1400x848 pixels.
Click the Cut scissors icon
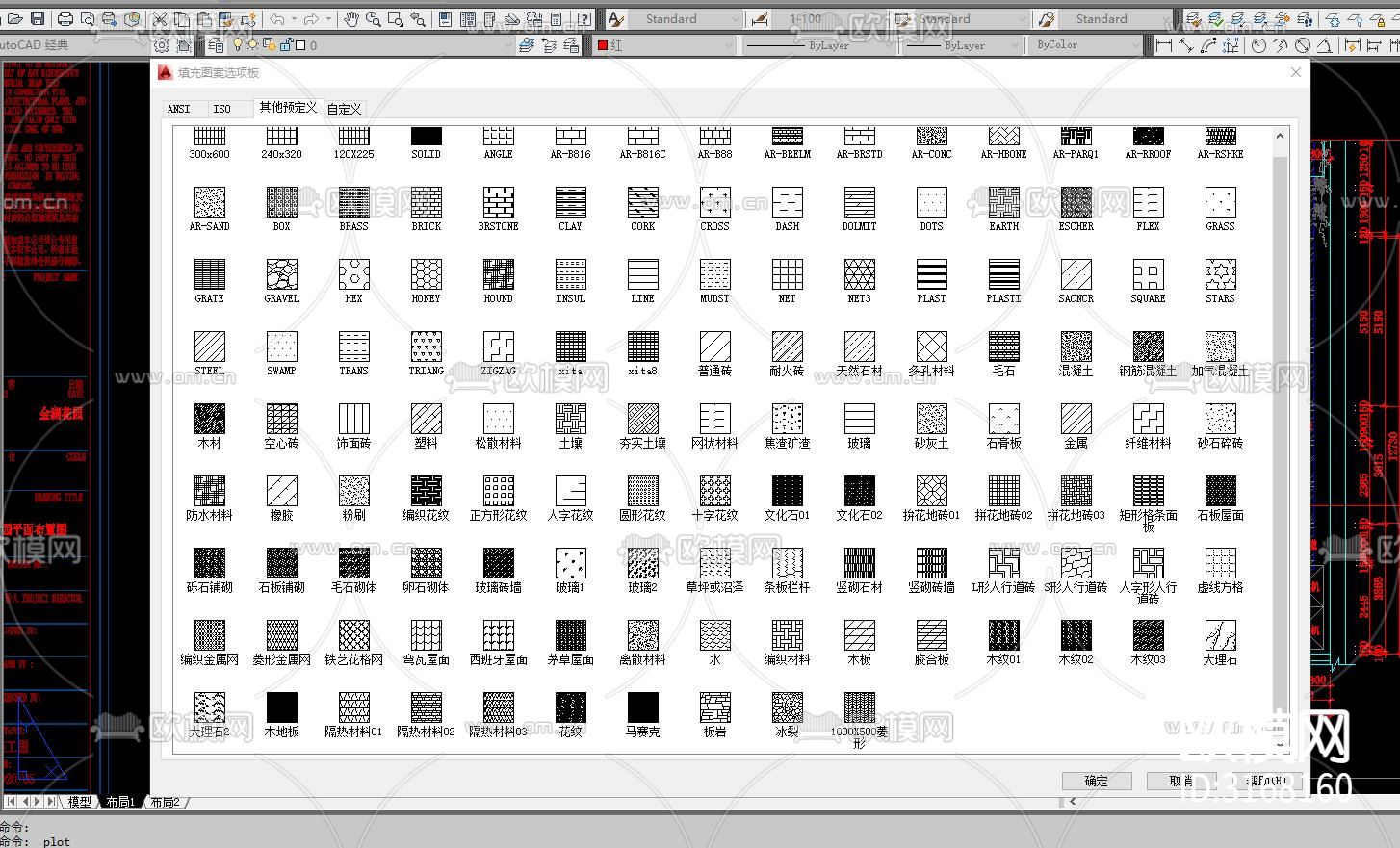coord(160,18)
